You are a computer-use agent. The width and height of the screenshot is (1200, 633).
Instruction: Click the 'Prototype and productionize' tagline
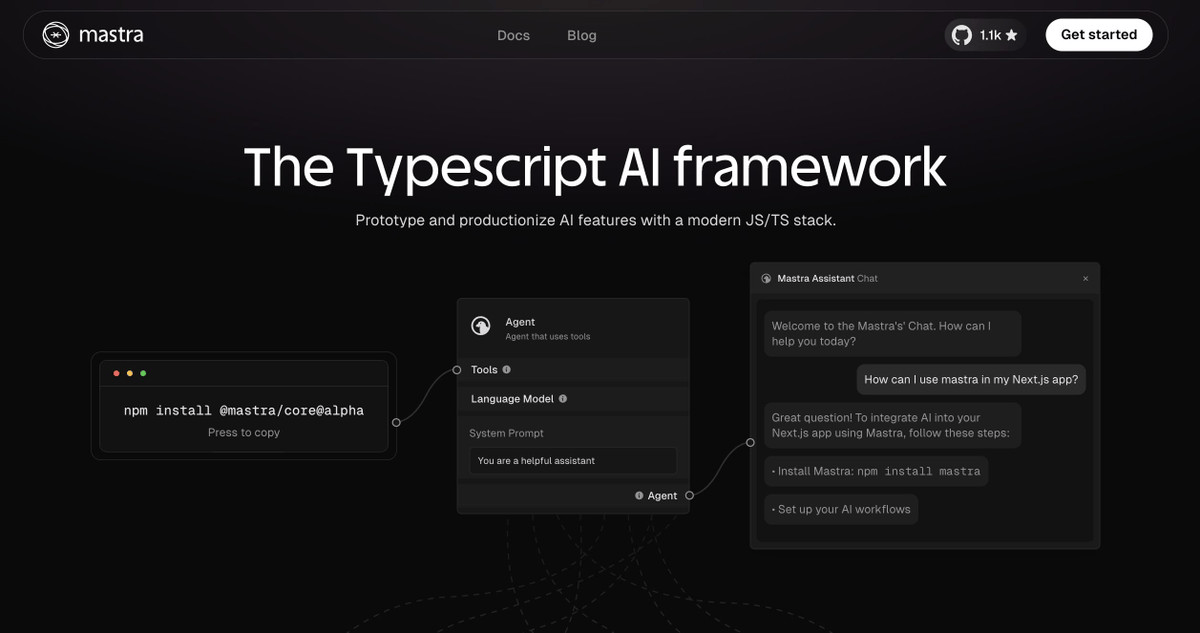pos(596,220)
